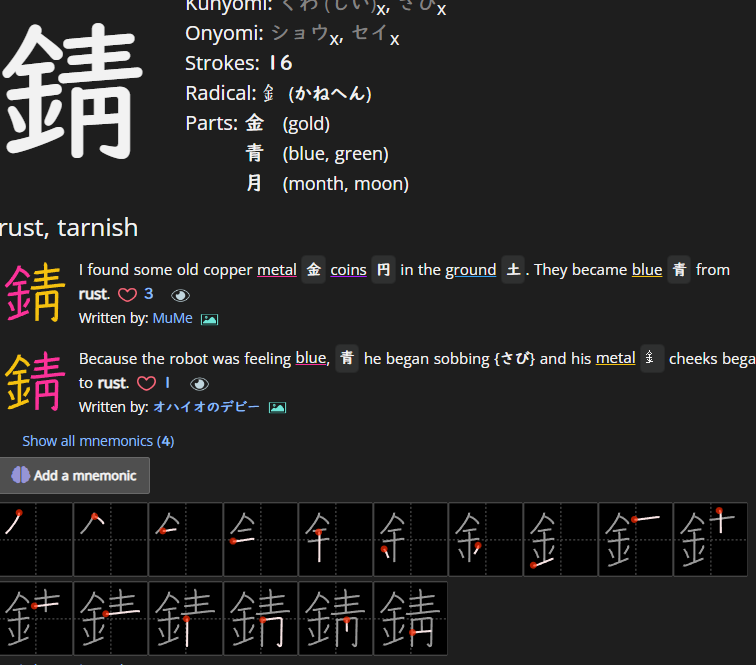Toggle the eye icon on the robot mnemonic

(x=199, y=383)
